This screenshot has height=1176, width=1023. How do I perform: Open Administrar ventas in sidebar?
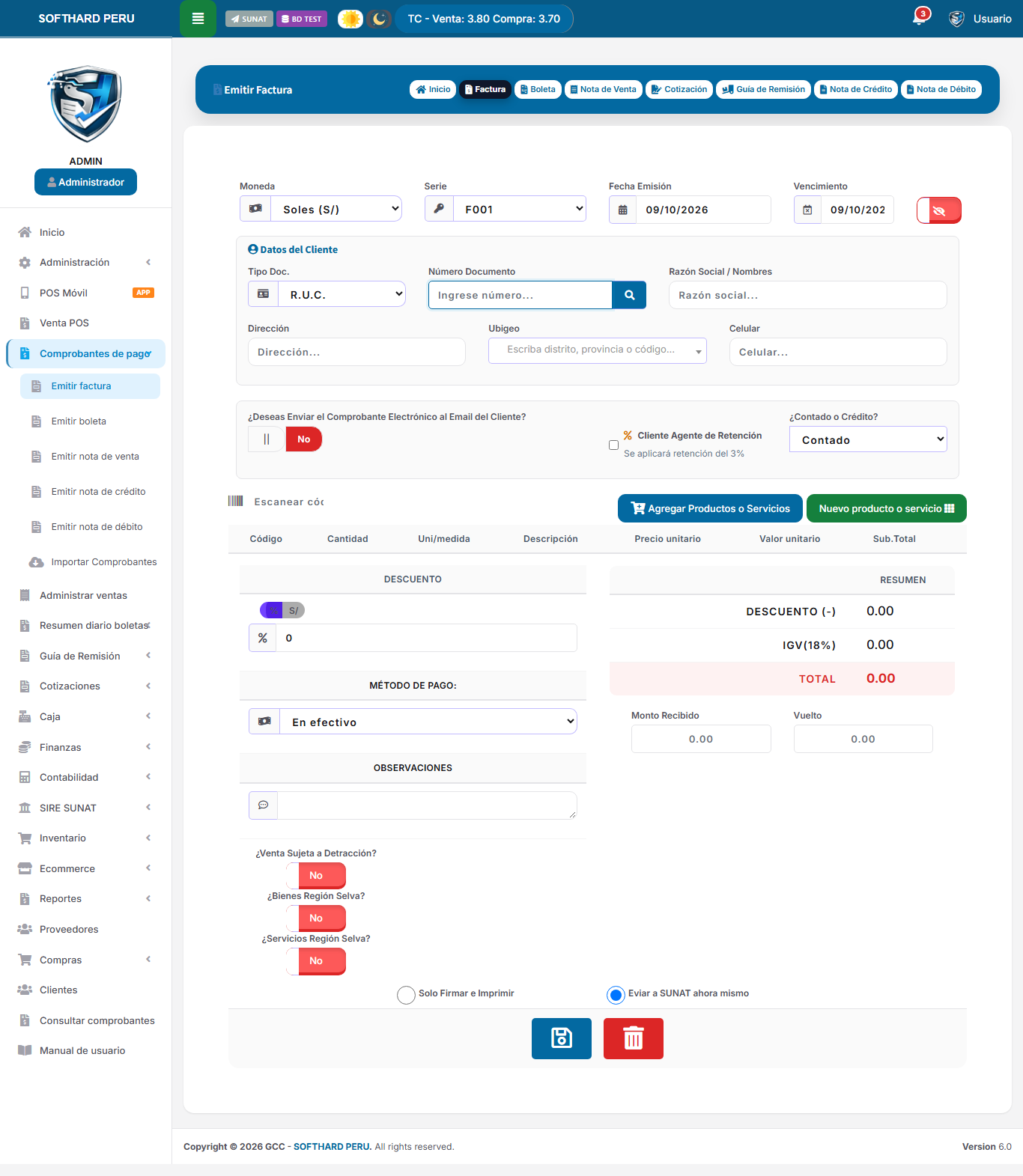pyautogui.click(x=86, y=595)
